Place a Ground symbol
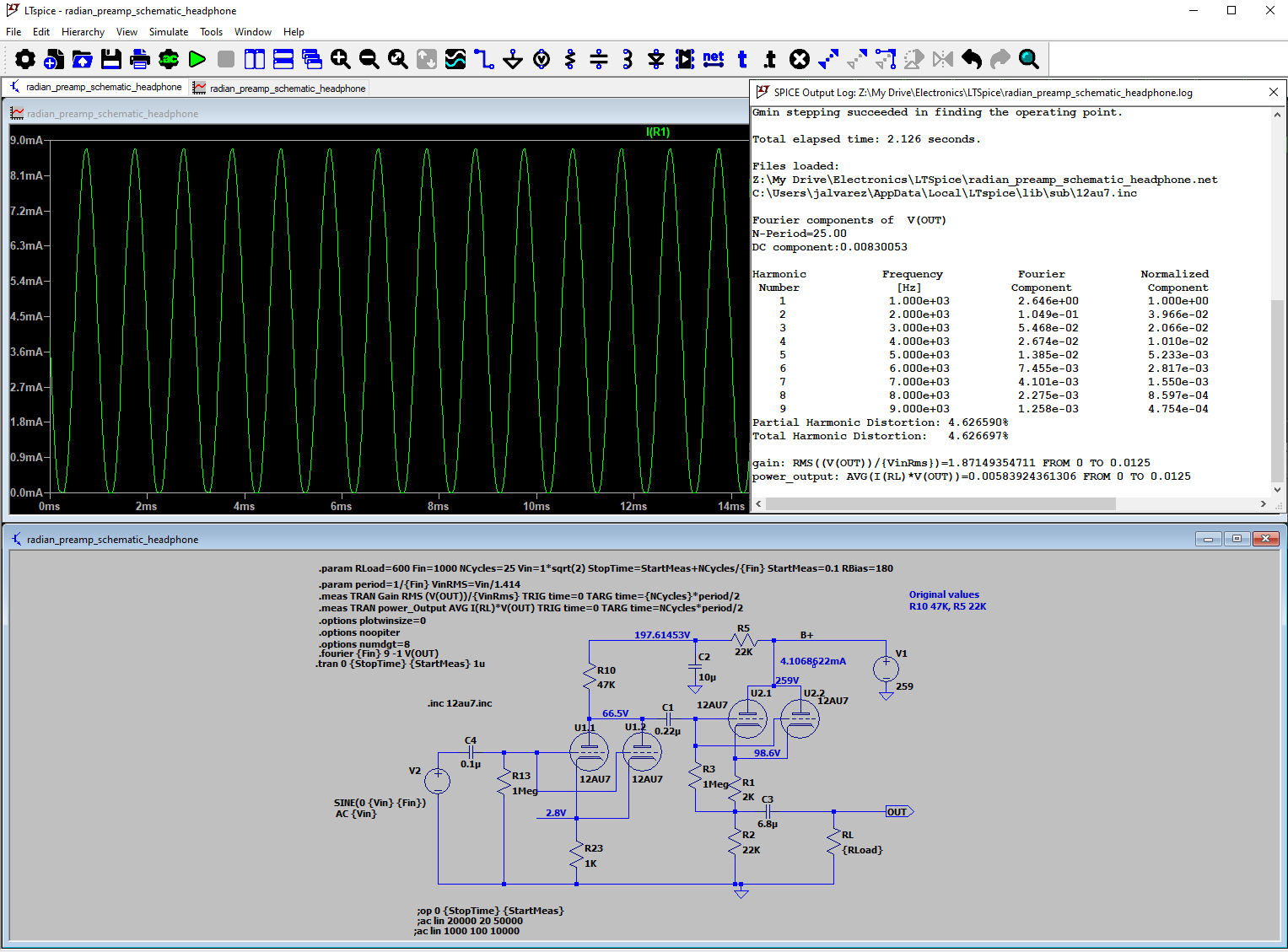The image size is (1288, 952). 513,59
